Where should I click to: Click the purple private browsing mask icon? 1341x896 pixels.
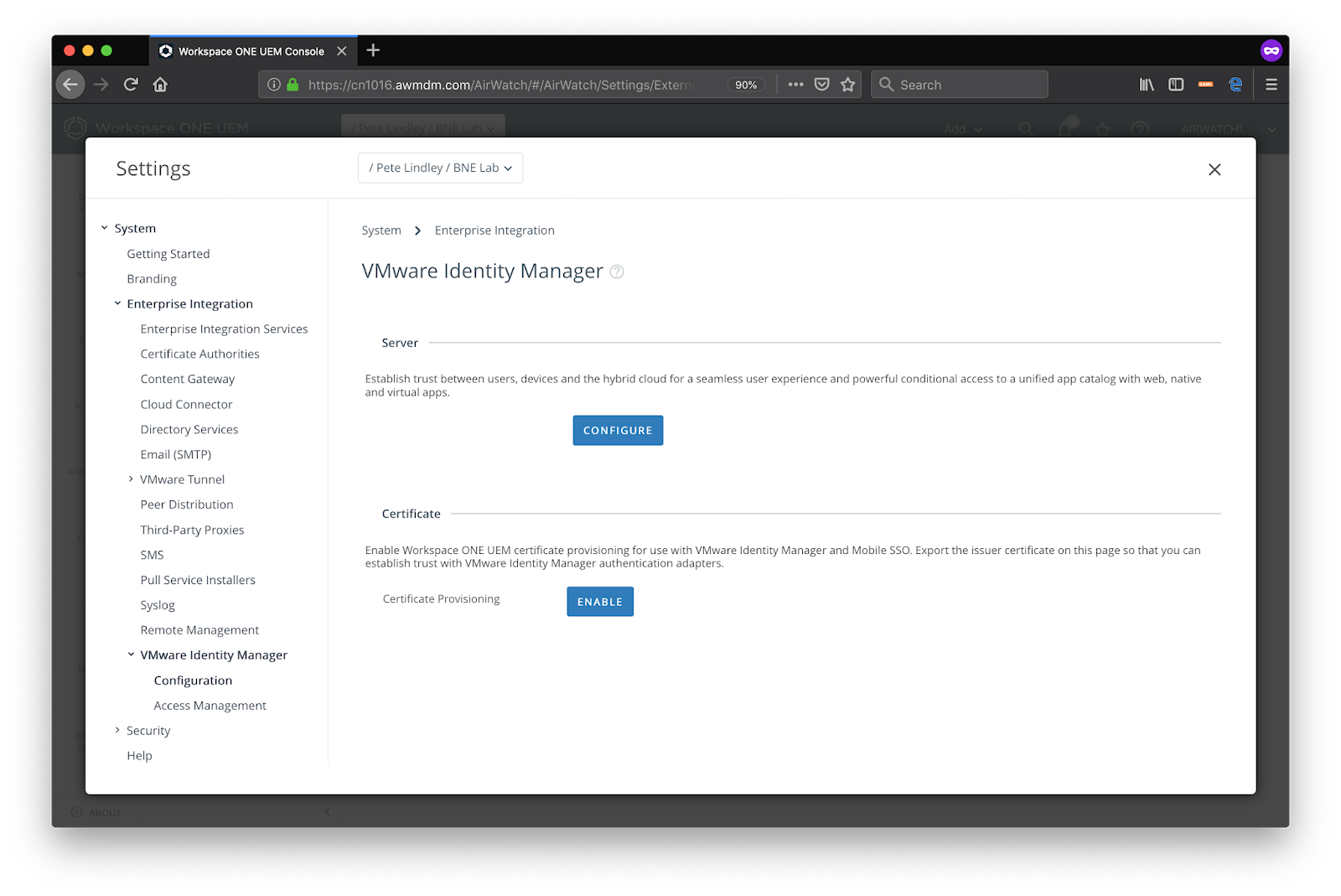click(1271, 51)
